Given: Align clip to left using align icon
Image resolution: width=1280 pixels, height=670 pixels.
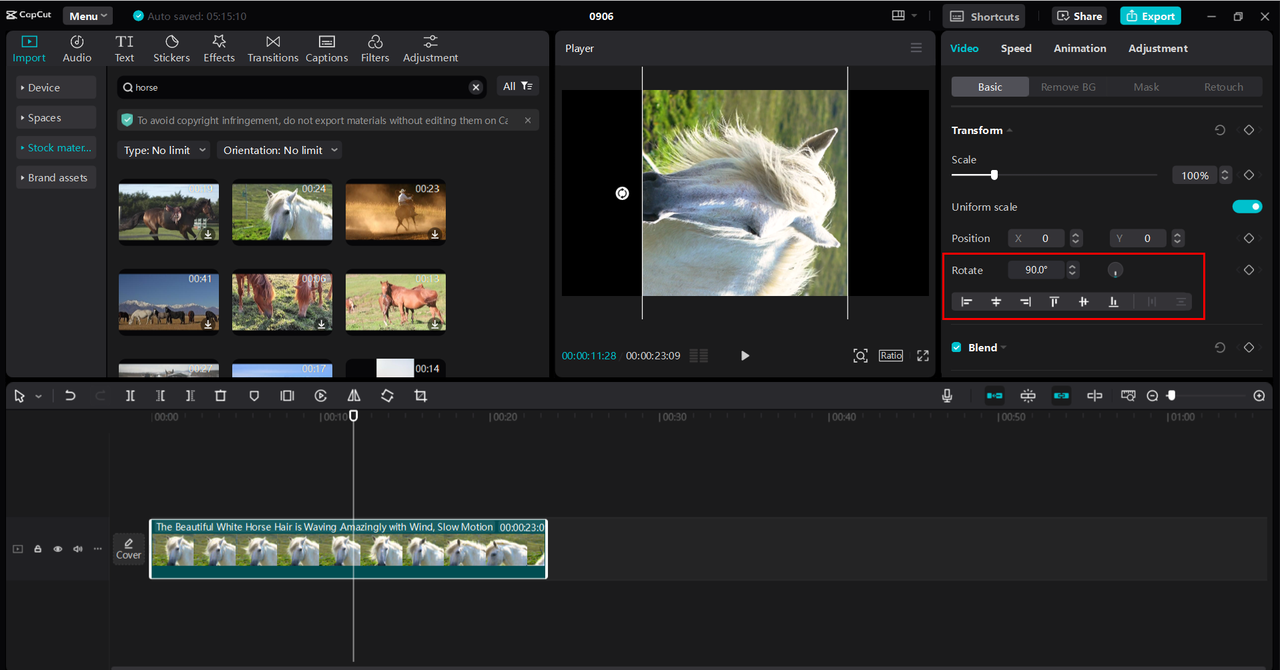Looking at the screenshot, I should click(967, 302).
